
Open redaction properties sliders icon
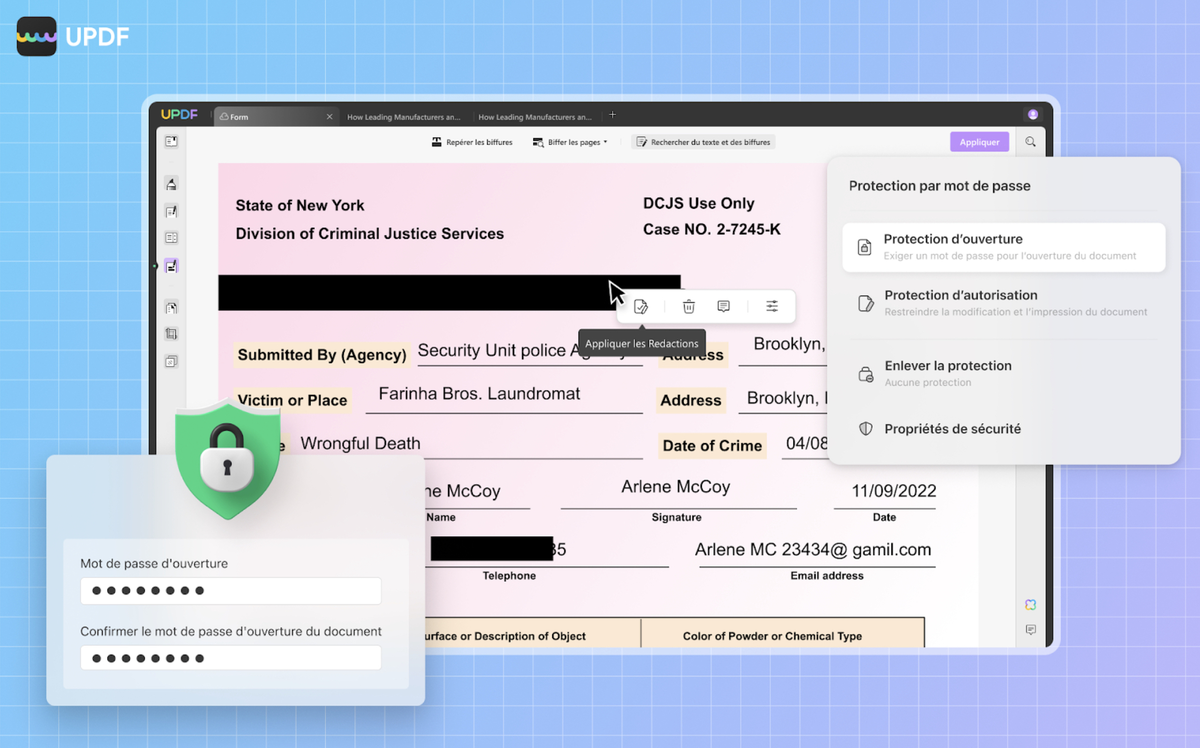pos(772,307)
